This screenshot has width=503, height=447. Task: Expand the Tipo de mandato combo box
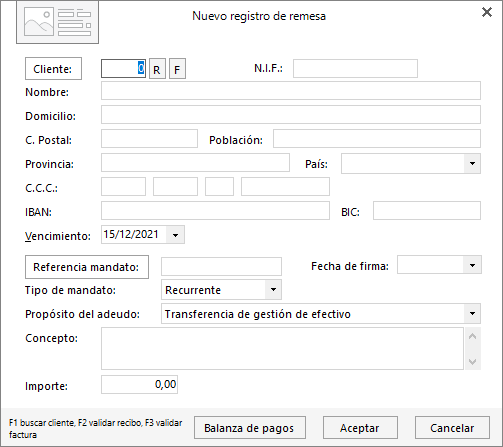click(x=273, y=289)
